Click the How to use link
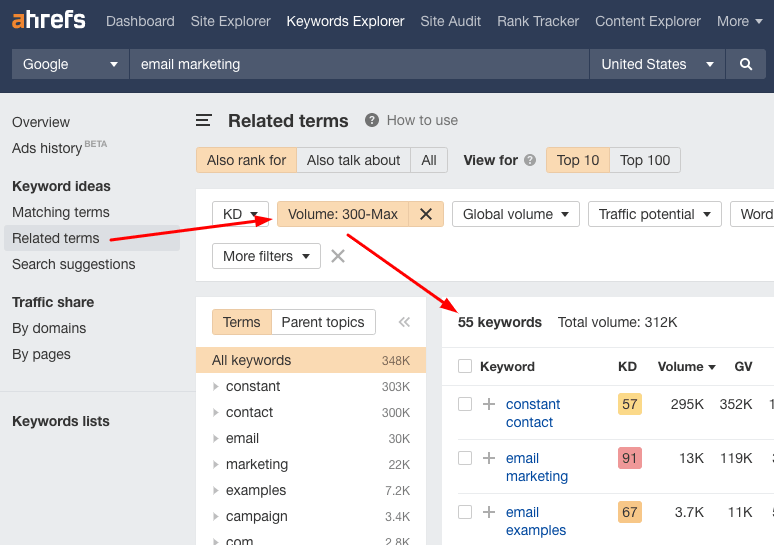774x545 pixels. click(x=422, y=120)
